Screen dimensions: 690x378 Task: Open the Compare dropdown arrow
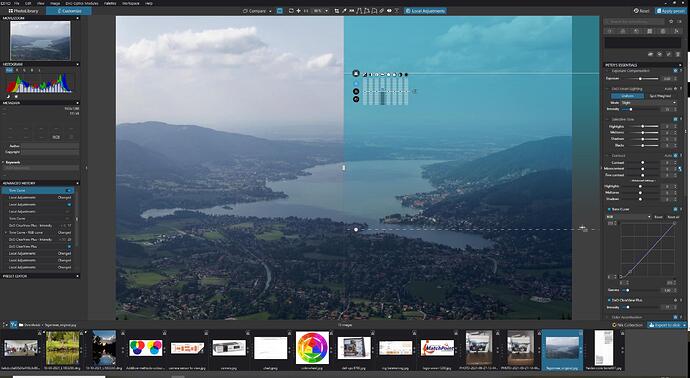[x=270, y=11]
